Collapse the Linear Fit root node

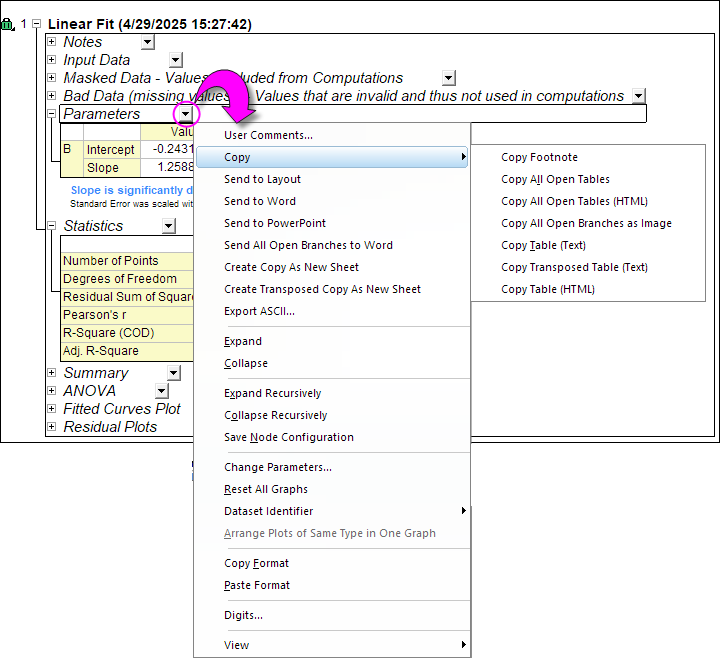click(x=36, y=23)
